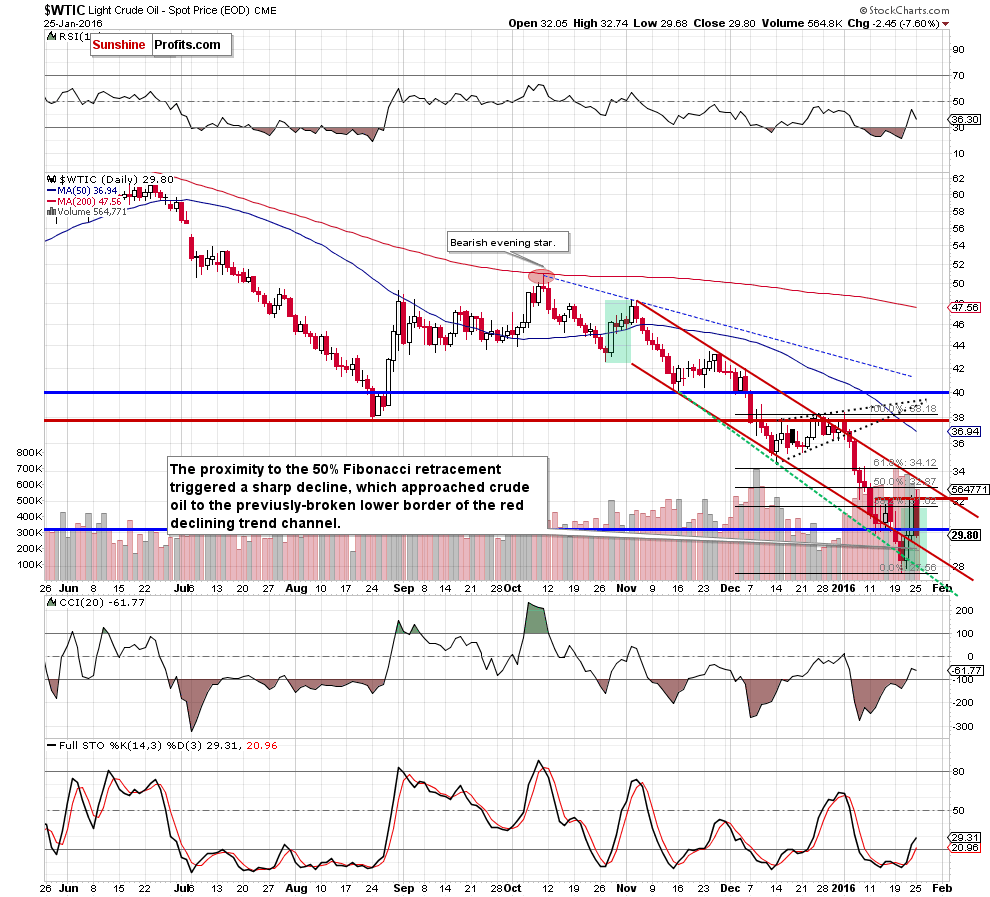Click the 36.94 MA(50) price tag
The width and height of the screenshot is (990, 897).
coord(965,431)
